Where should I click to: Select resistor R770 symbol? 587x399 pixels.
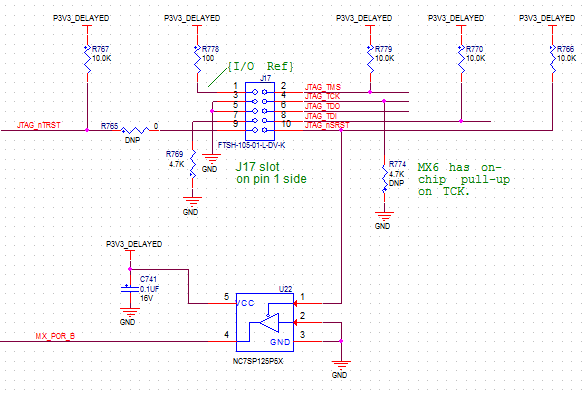(461, 59)
